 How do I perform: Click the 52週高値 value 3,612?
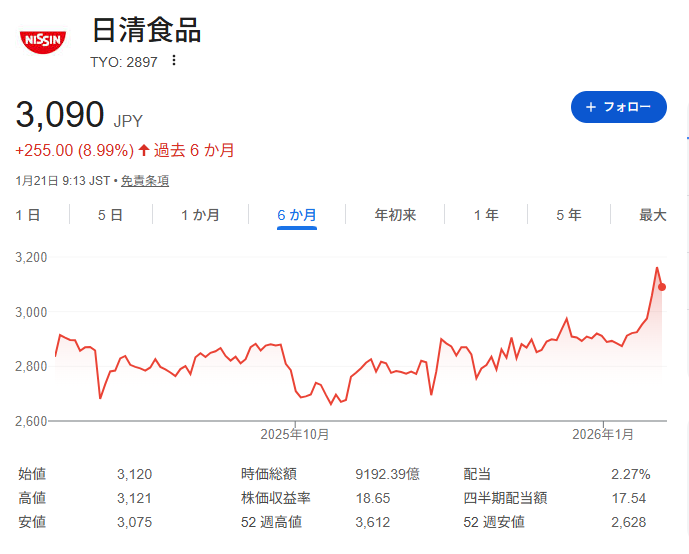coord(372,522)
